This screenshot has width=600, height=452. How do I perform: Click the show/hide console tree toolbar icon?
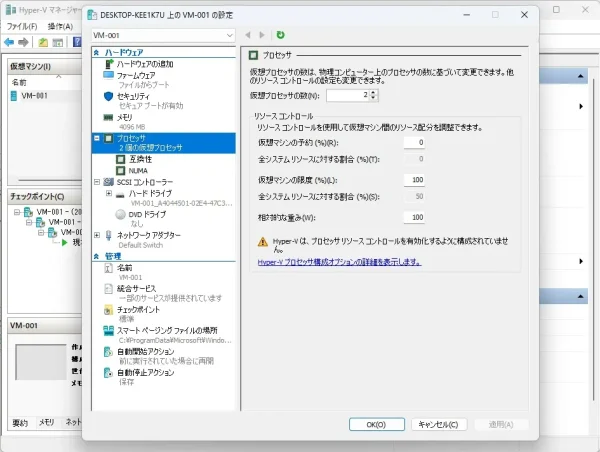(58, 42)
